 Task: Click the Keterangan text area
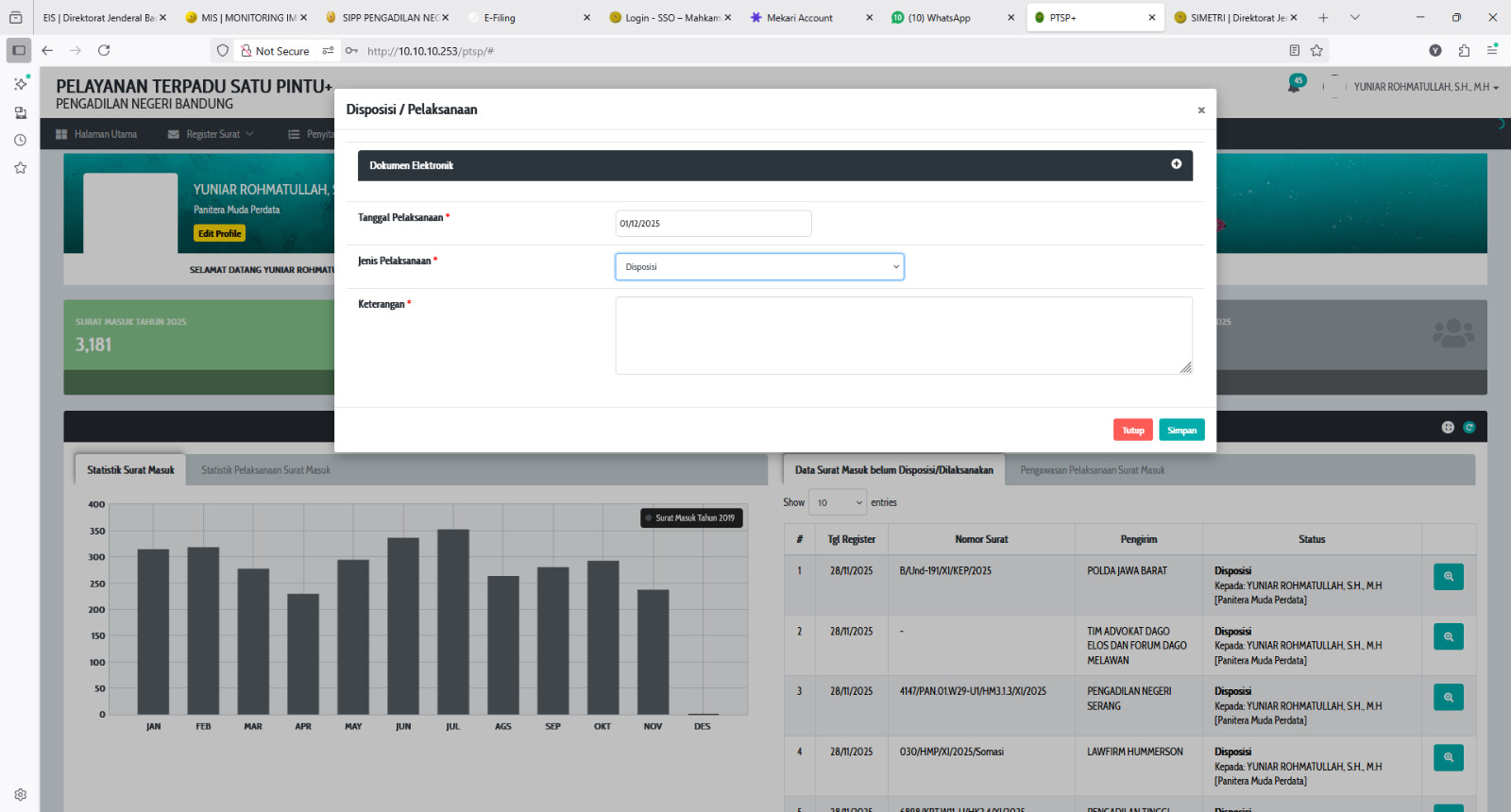[903, 335]
